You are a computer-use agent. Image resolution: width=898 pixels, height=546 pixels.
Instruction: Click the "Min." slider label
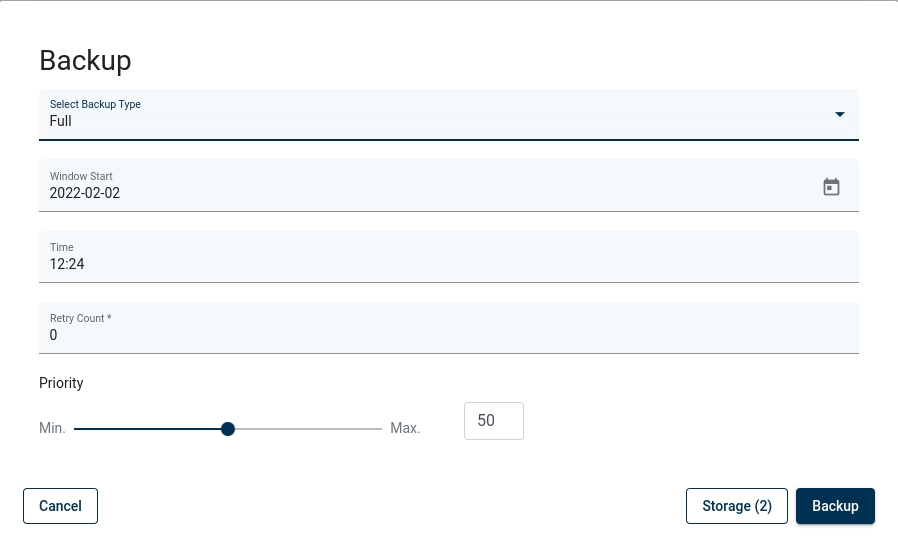tap(52, 428)
